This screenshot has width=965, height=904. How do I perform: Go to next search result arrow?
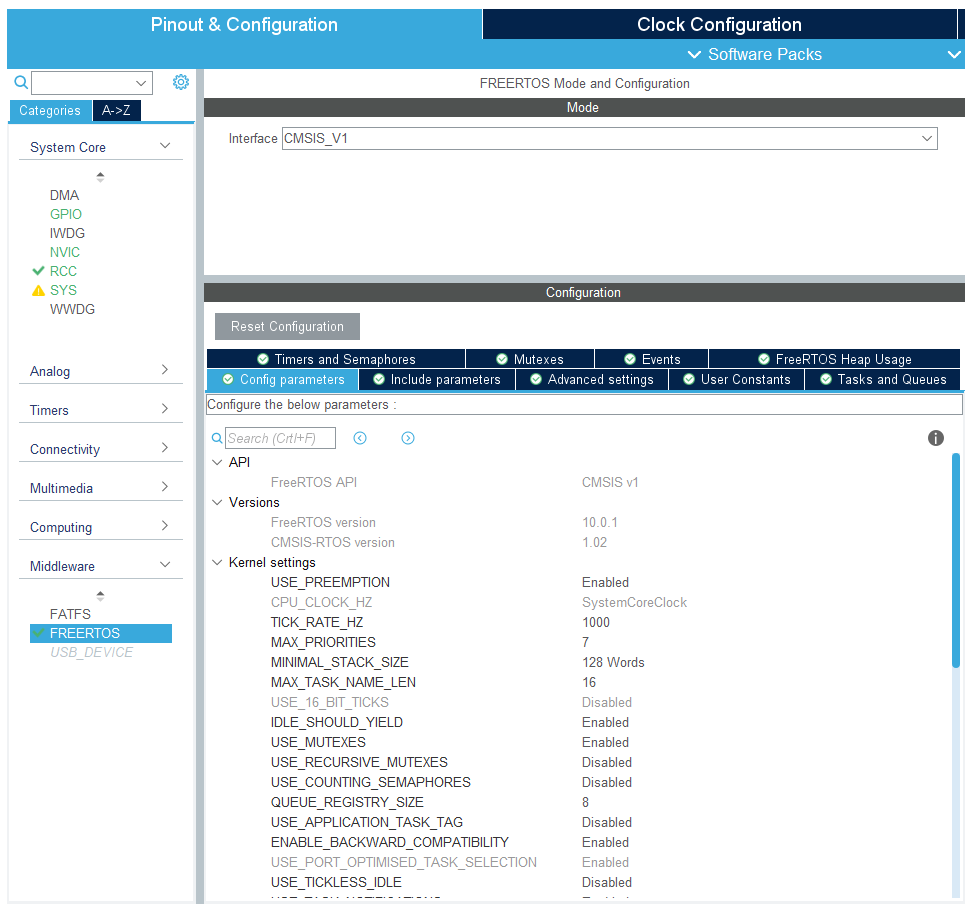pyautogui.click(x=408, y=438)
